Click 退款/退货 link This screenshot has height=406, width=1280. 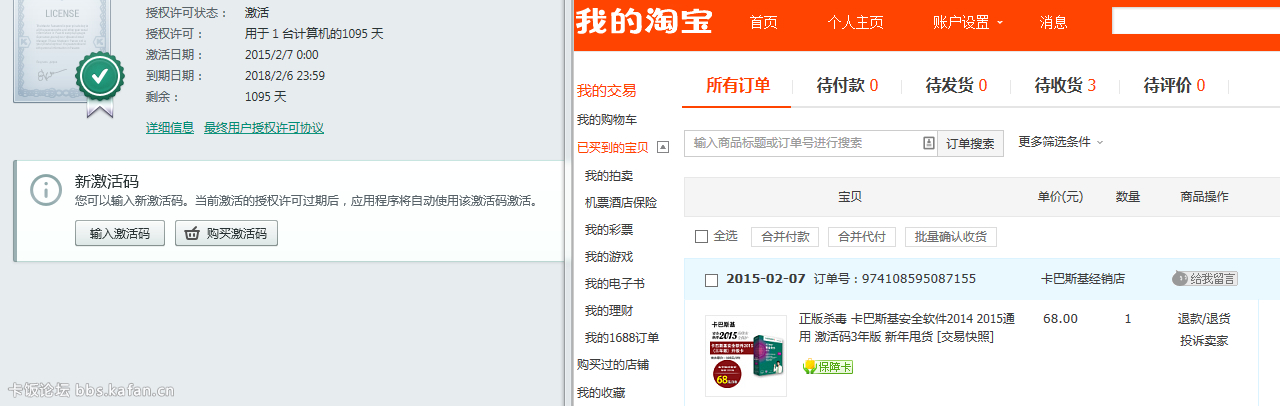pos(1204,319)
